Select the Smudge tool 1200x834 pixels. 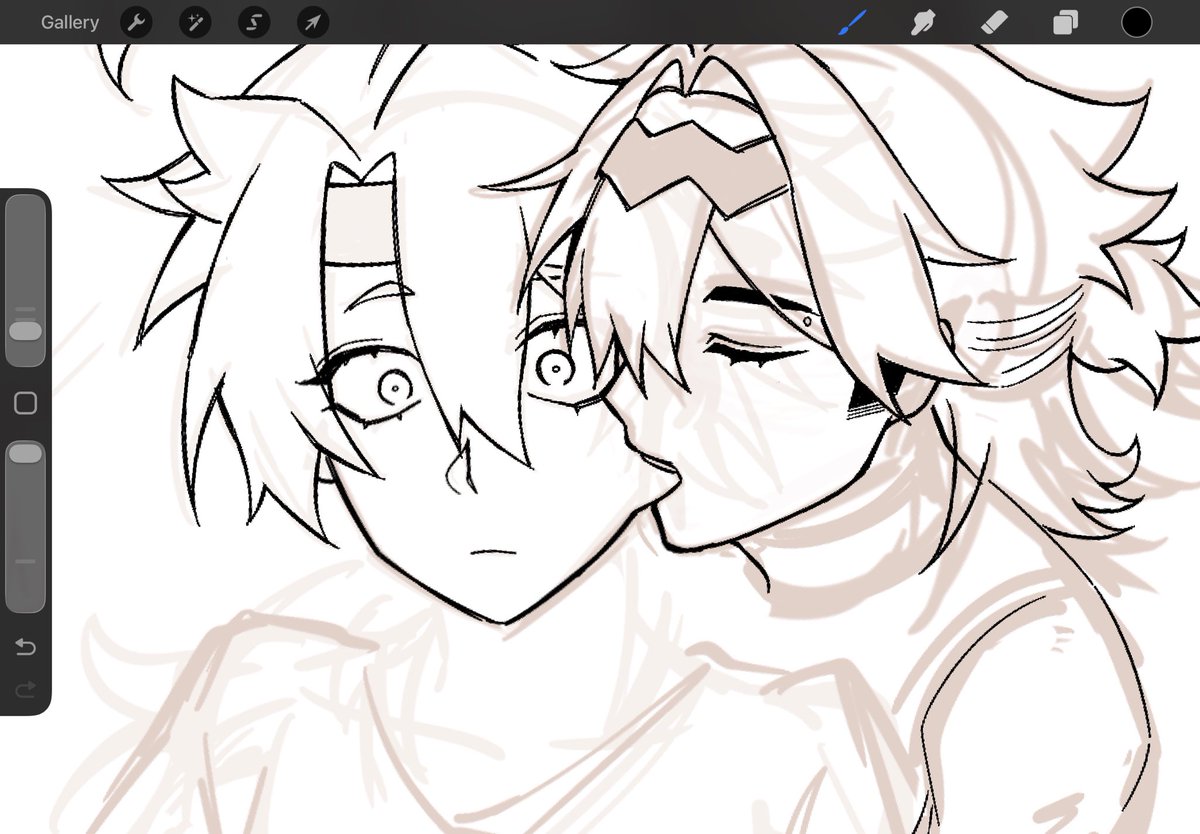coord(923,22)
